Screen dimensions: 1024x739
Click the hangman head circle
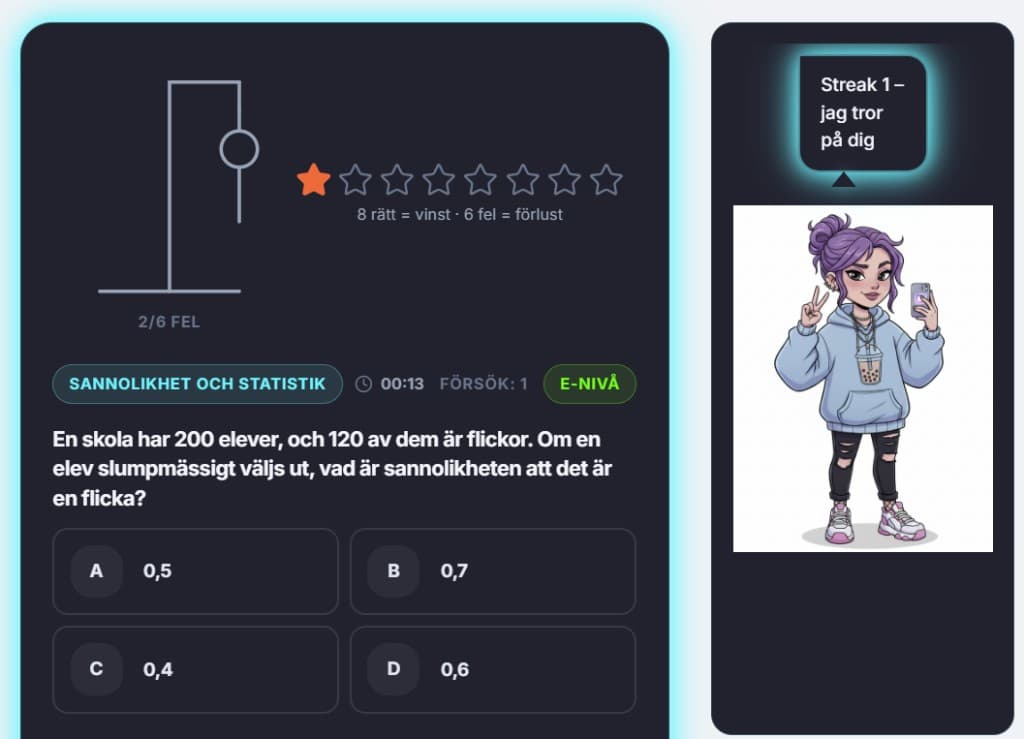click(x=239, y=149)
